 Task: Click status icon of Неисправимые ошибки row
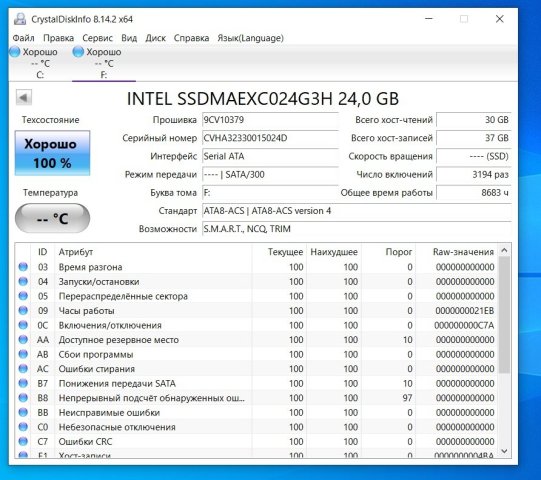(x=23, y=412)
